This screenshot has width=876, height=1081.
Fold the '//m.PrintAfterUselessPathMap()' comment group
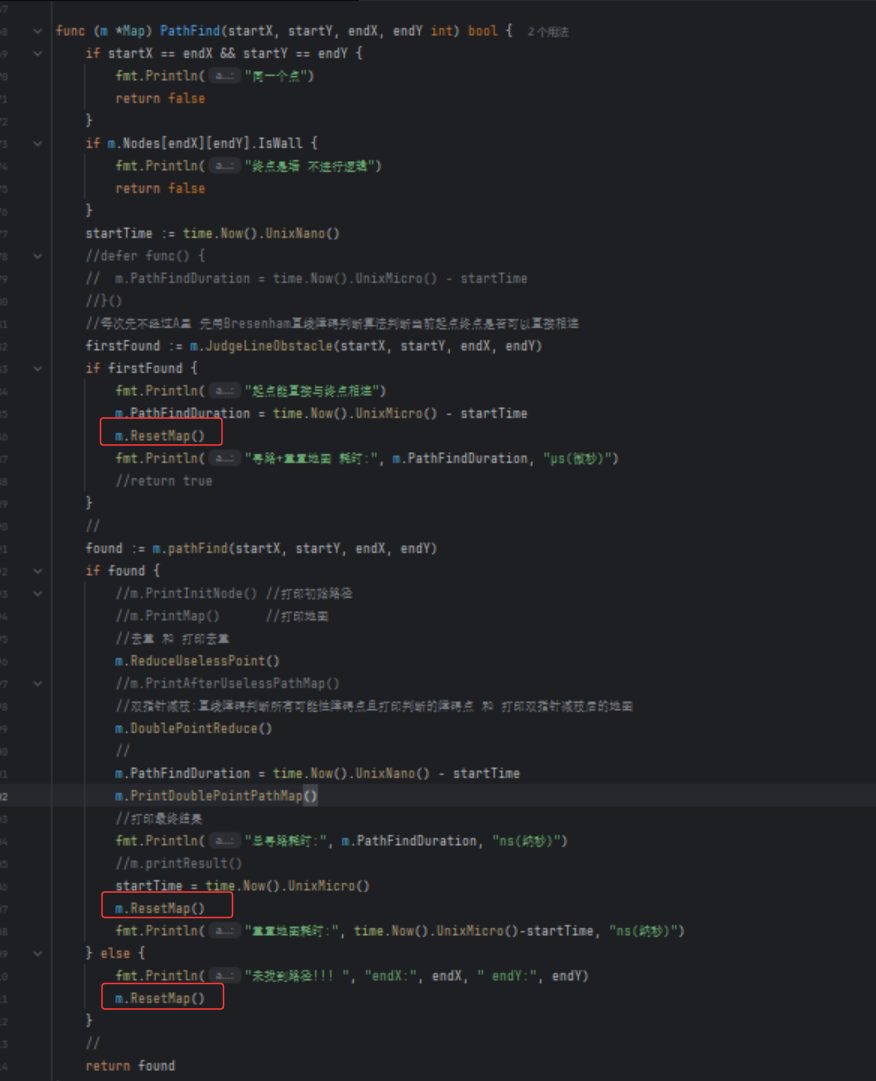pos(38,683)
